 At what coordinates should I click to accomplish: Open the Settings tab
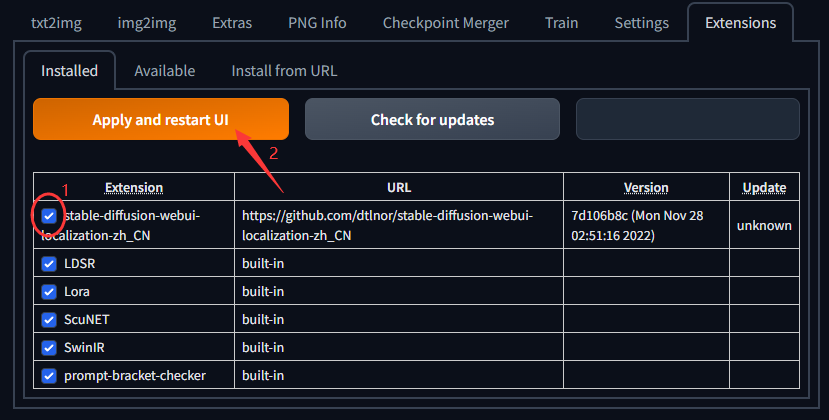(x=641, y=22)
